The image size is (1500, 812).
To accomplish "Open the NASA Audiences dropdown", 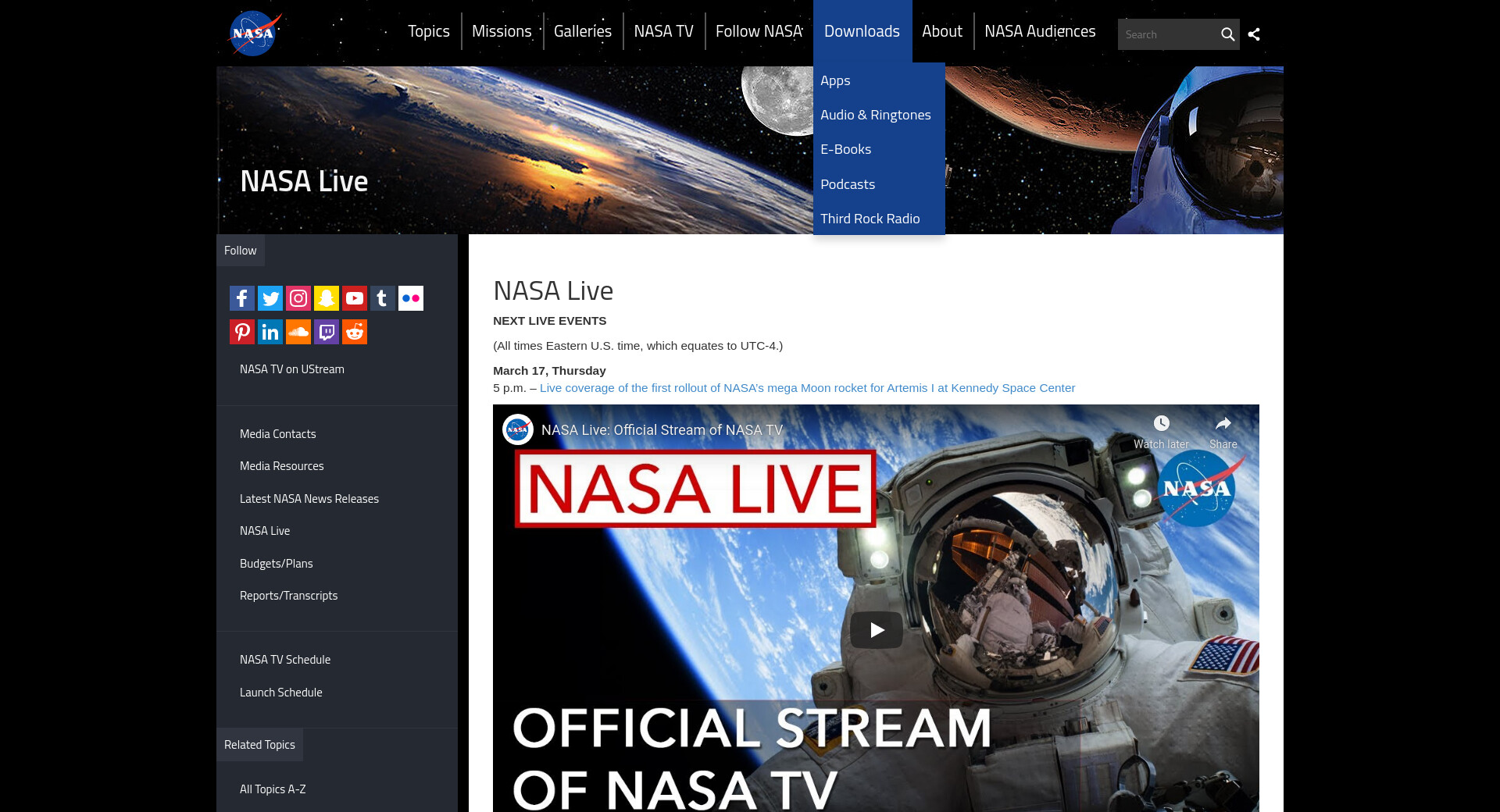I will 1040,31.
